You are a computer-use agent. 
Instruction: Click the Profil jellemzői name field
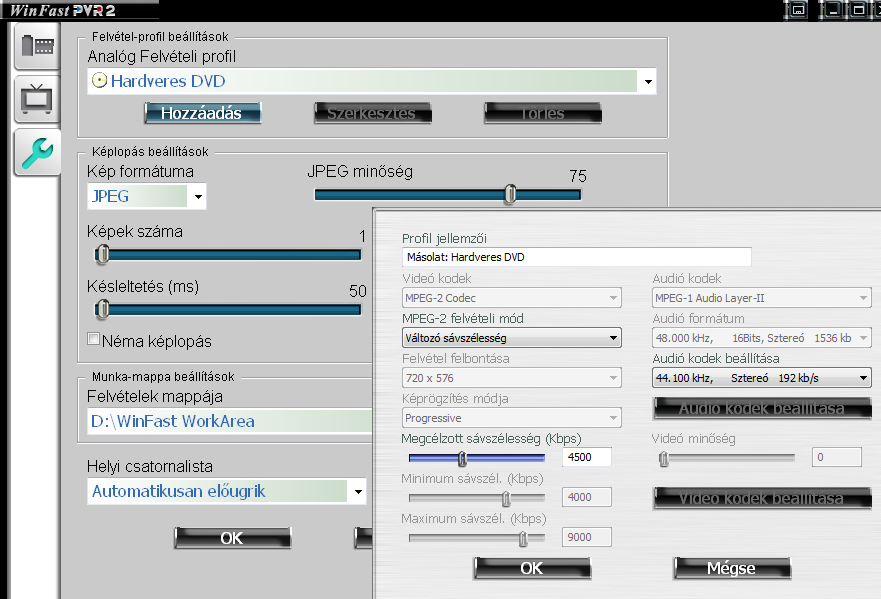click(576, 257)
